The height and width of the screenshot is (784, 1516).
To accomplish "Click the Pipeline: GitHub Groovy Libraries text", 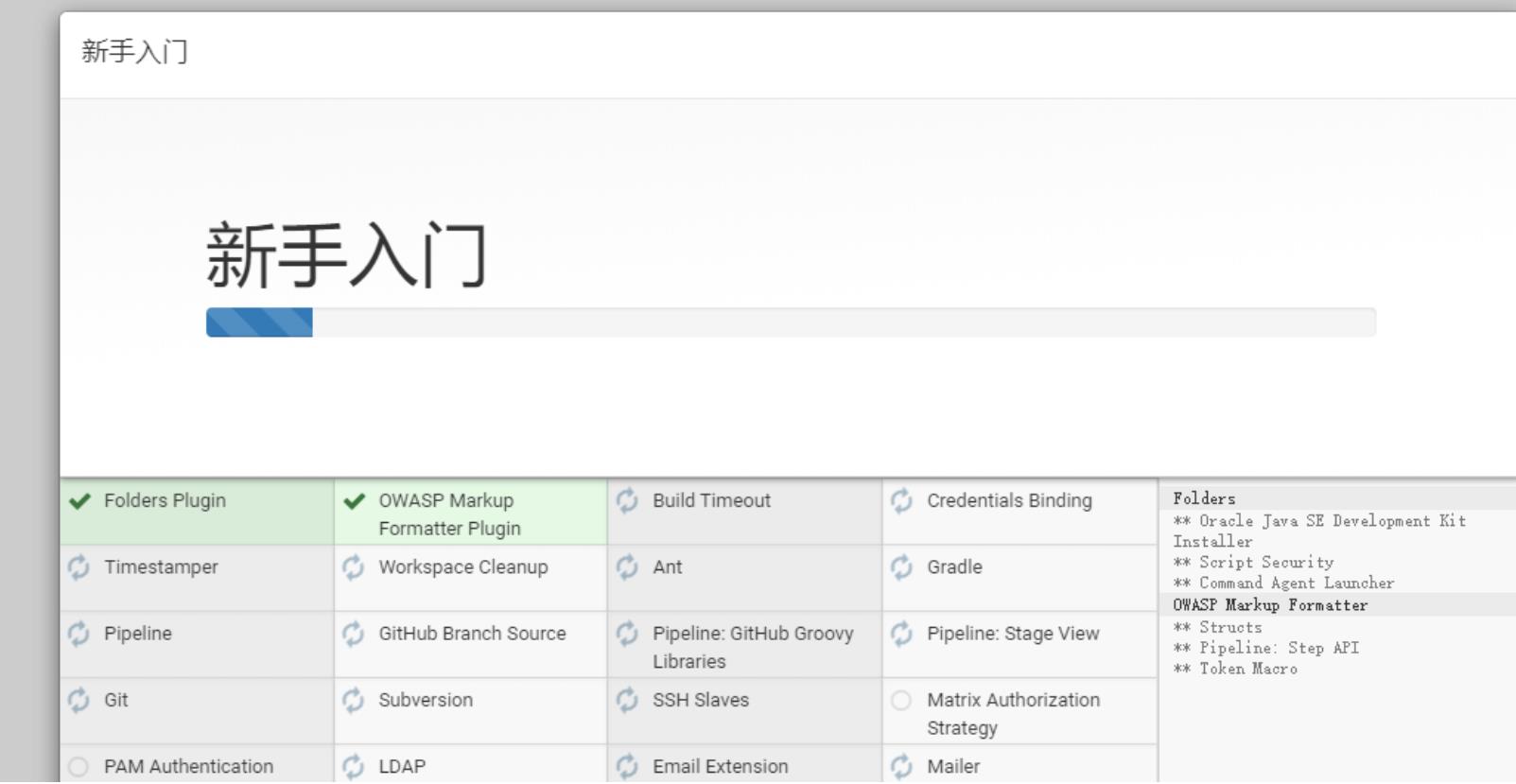I will coord(753,647).
